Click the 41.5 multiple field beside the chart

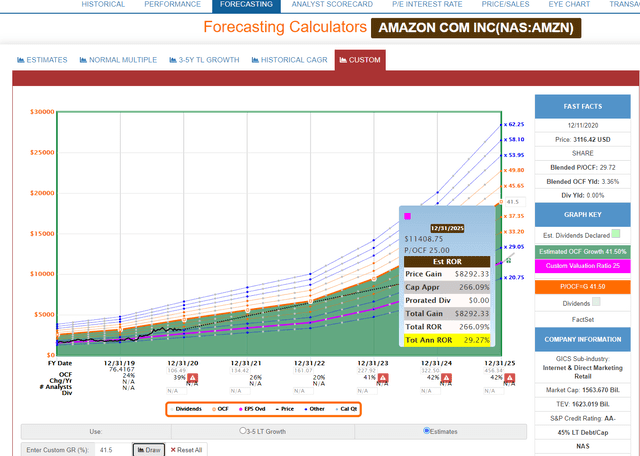(515, 202)
